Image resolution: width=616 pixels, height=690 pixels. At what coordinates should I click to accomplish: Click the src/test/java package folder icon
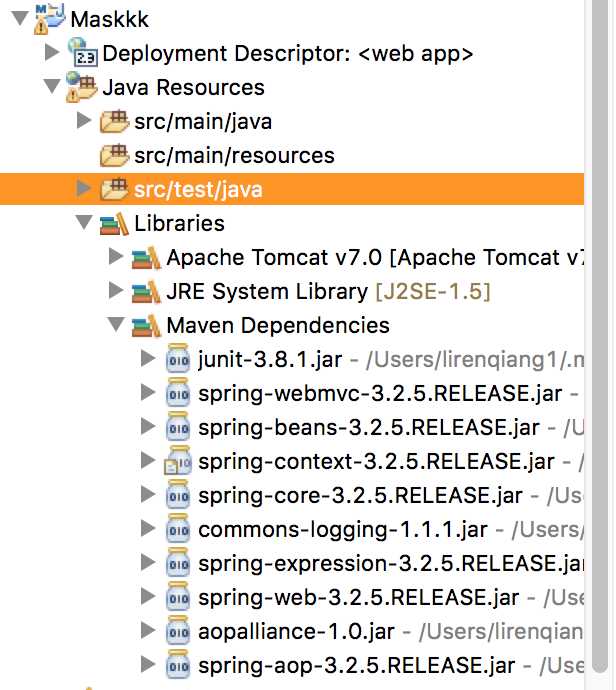tap(114, 189)
